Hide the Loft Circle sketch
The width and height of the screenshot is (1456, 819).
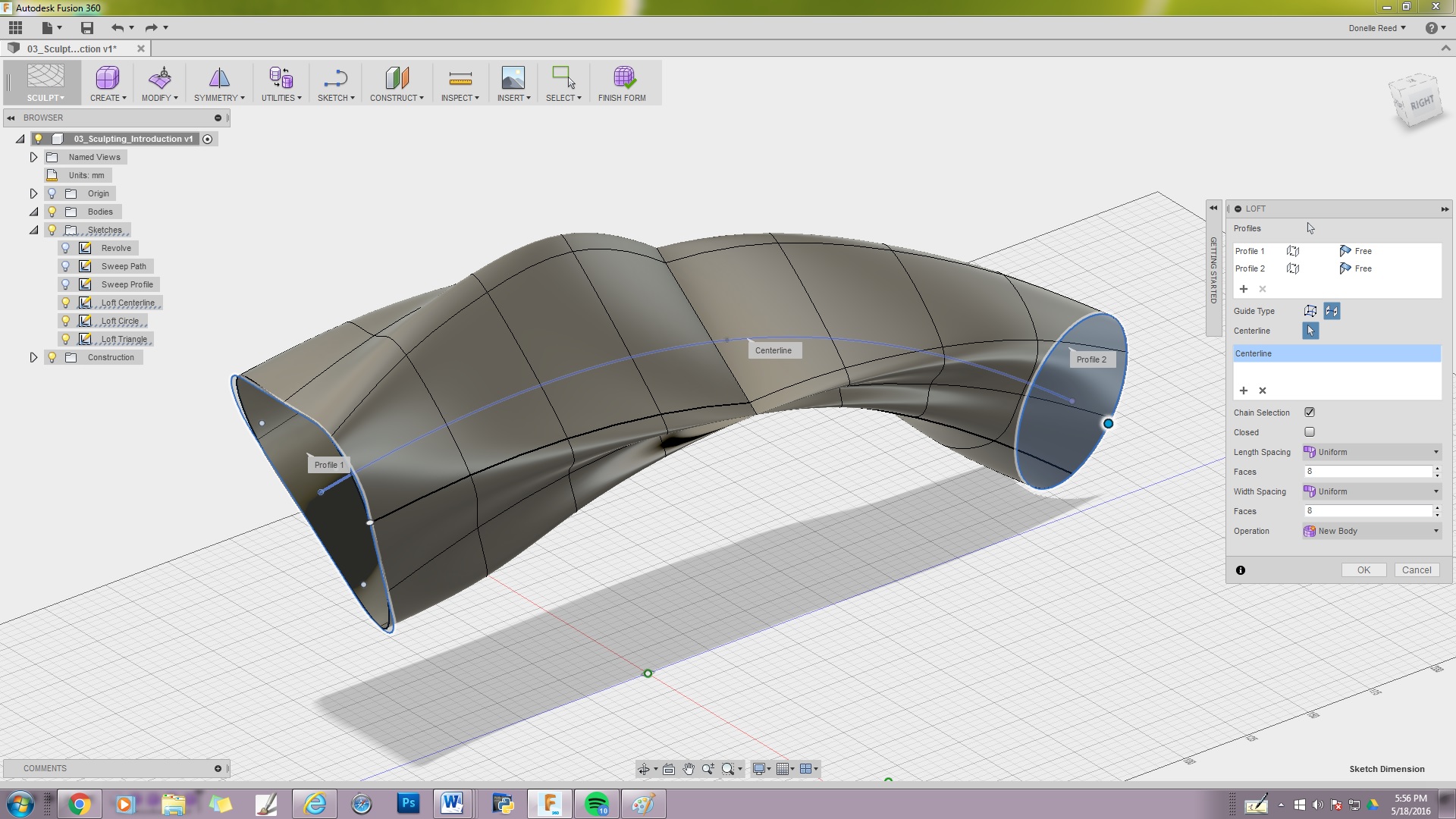click(66, 321)
